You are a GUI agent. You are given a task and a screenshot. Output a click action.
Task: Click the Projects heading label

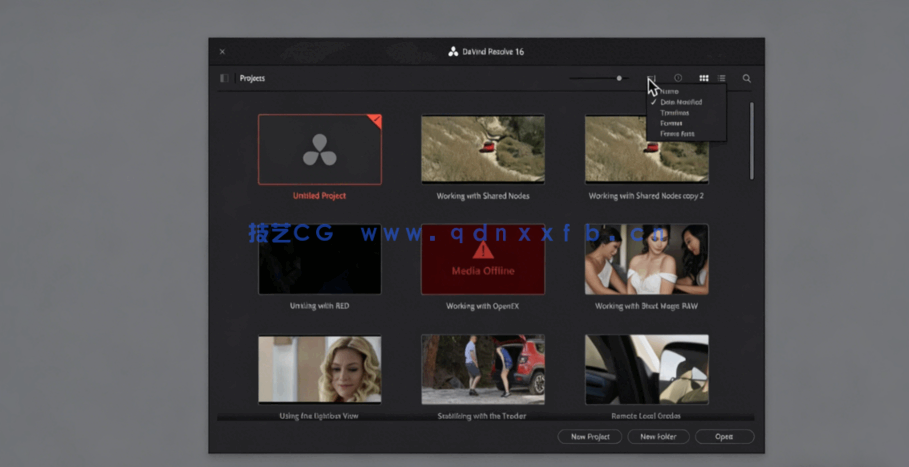(x=252, y=78)
